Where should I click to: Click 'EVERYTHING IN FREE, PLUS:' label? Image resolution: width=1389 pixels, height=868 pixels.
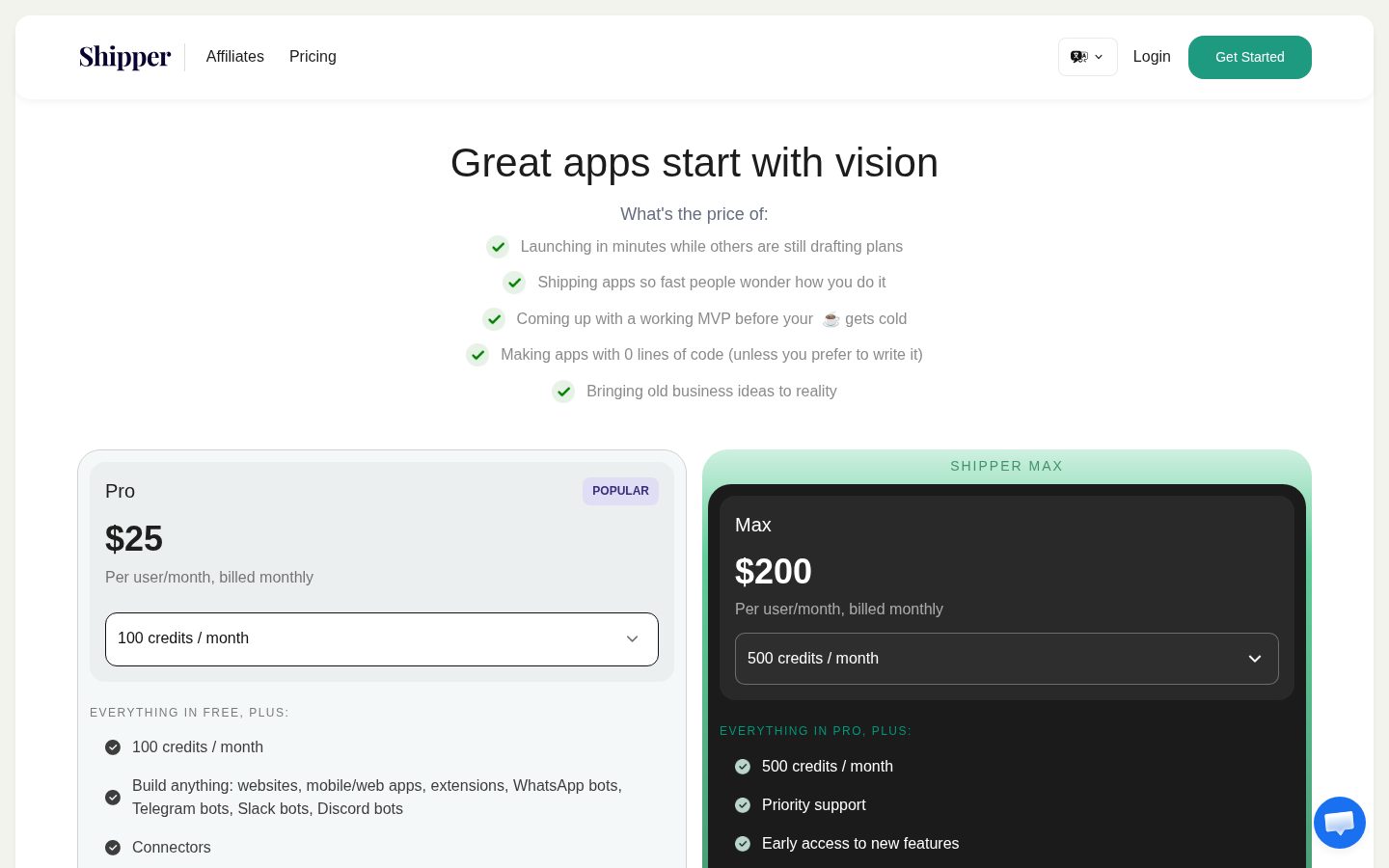189,713
